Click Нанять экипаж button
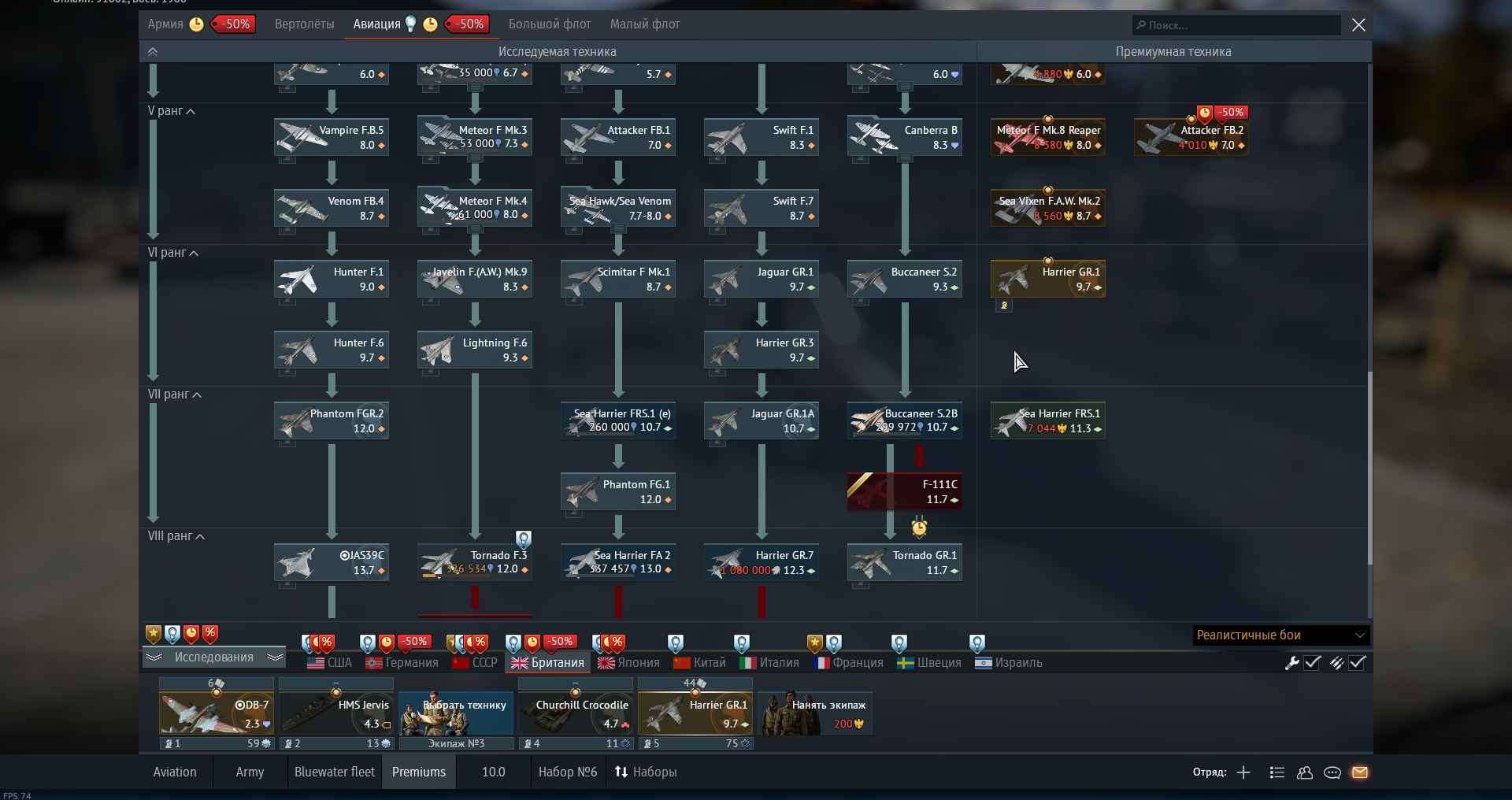This screenshot has height=800, width=1512. (814, 713)
